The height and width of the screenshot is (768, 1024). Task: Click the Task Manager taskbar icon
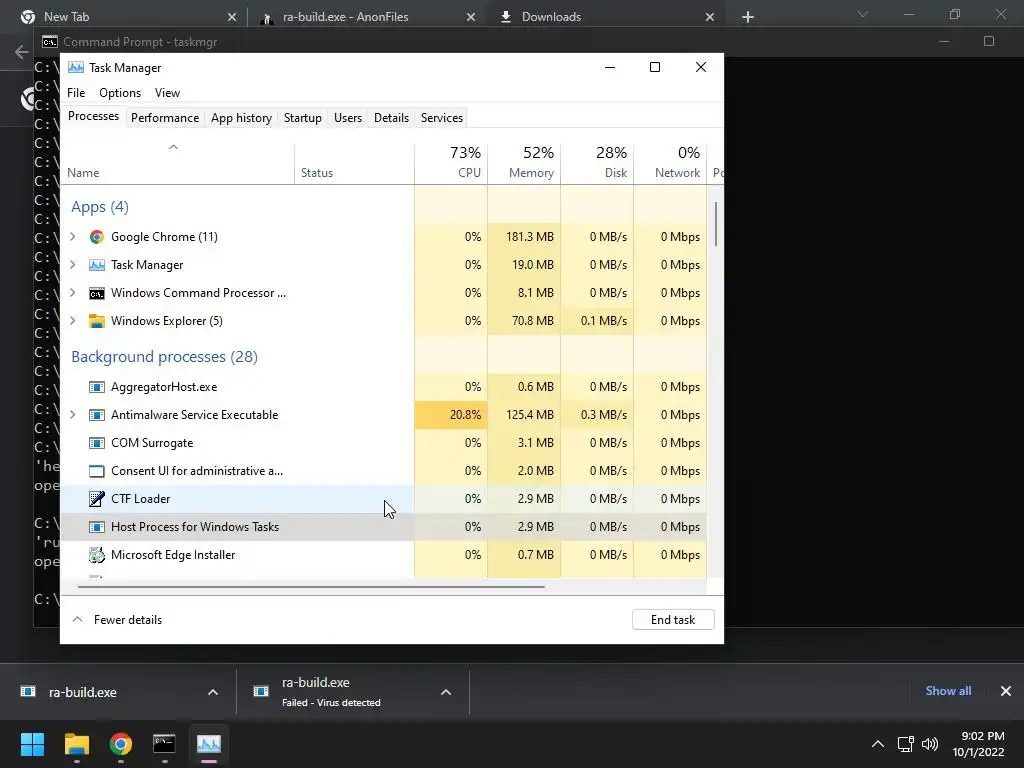point(209,744)
